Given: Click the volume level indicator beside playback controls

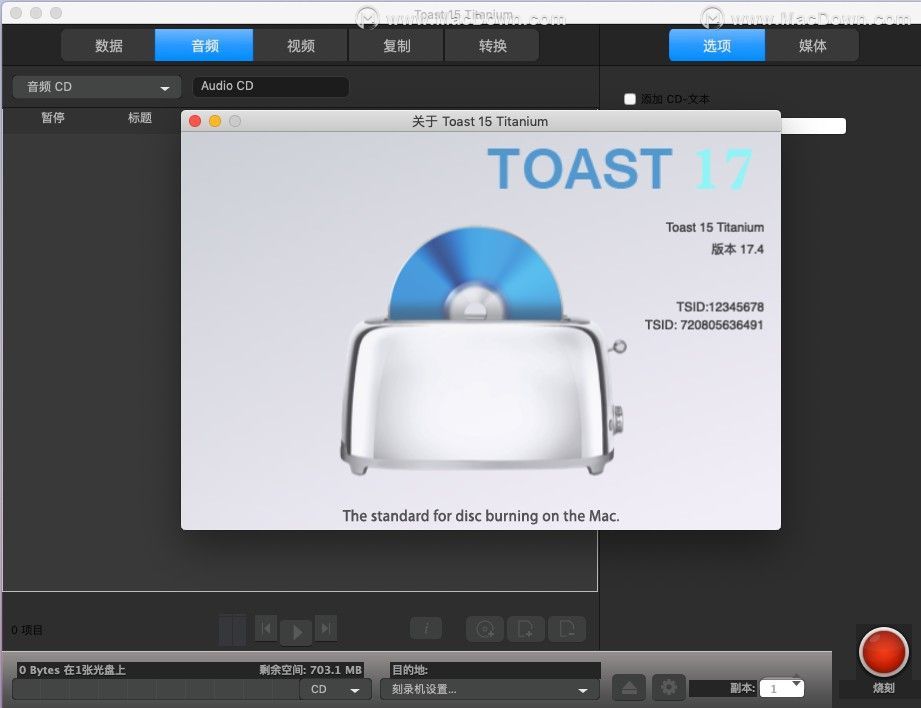Looking at the screenshot, I should coord(233,630).
